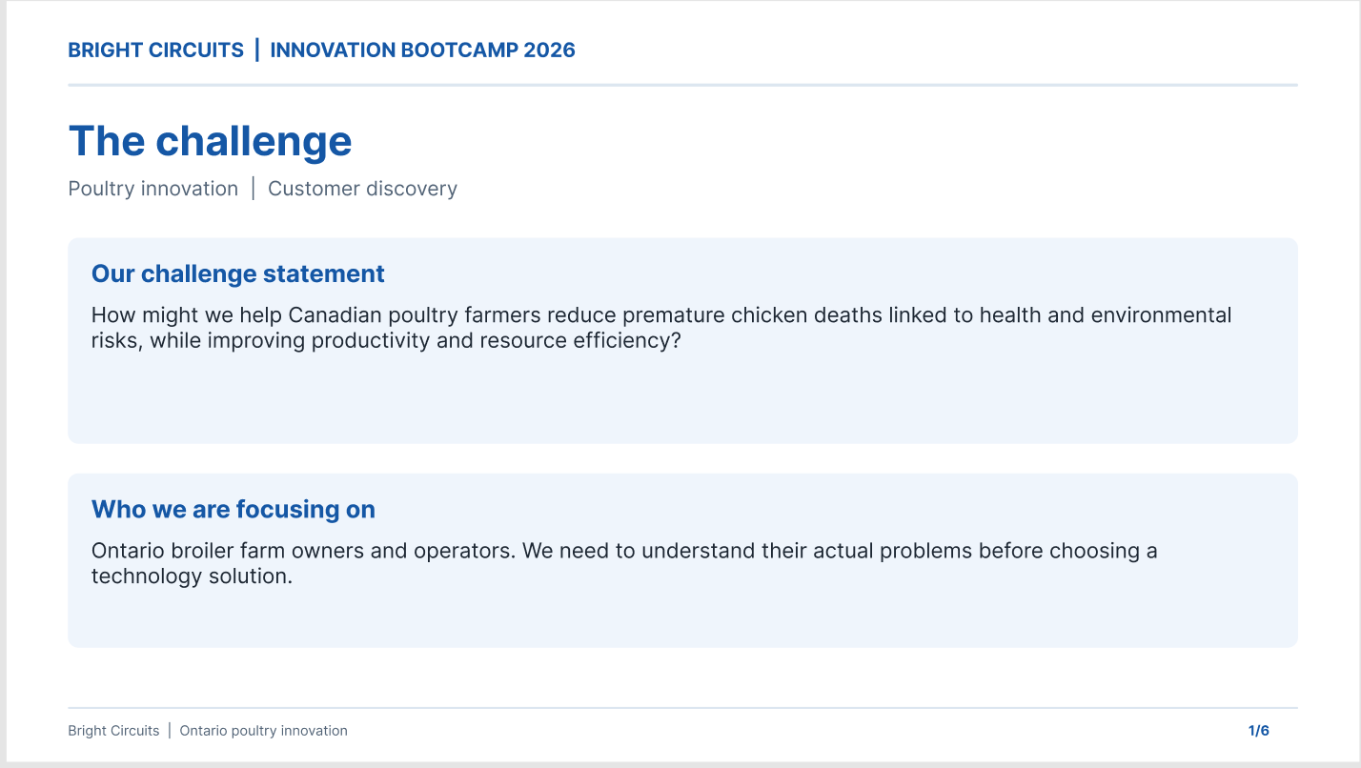The image size is (1361, 768).
Task: Click the "The challenge" slide title
Action: click(x=210, y=142)
